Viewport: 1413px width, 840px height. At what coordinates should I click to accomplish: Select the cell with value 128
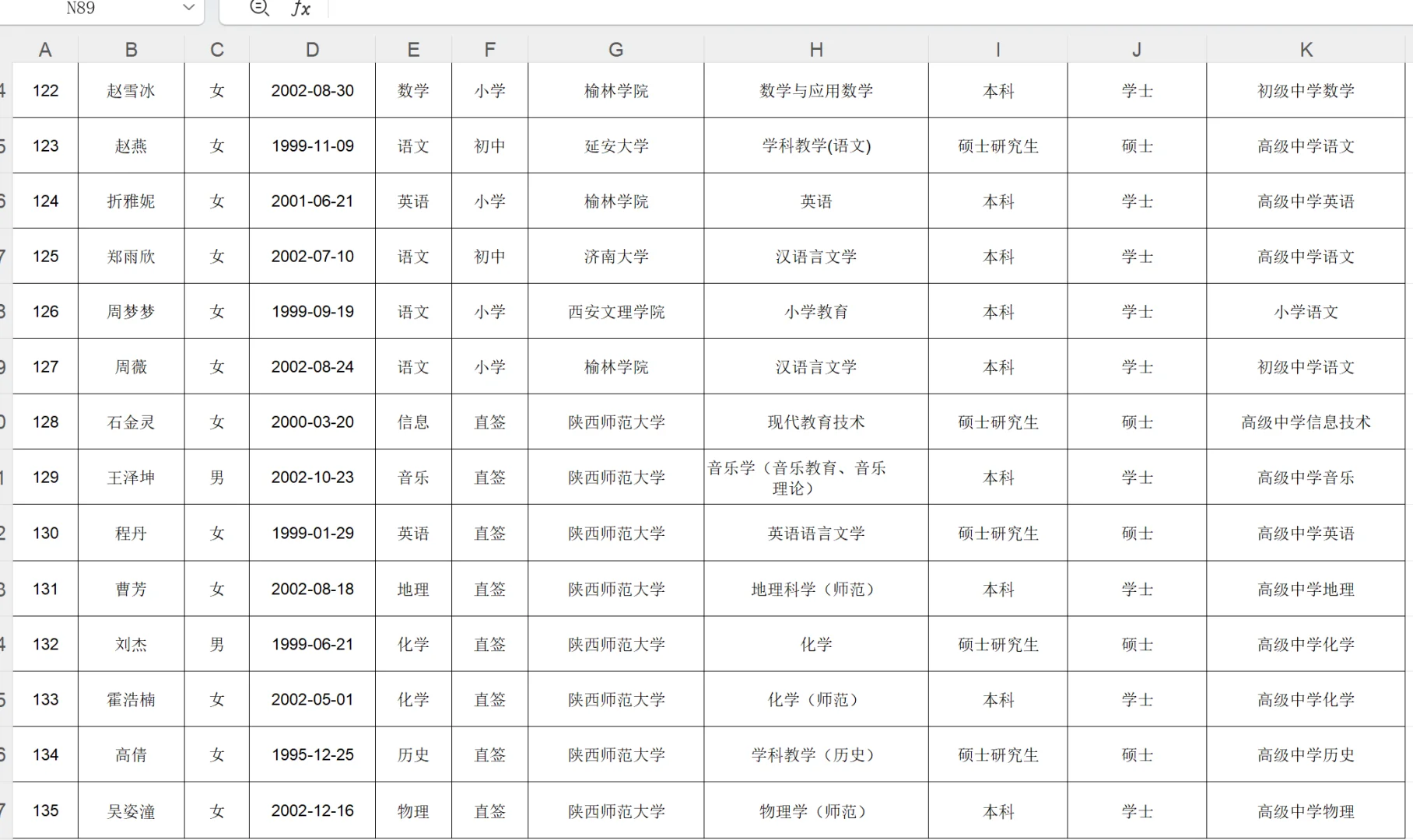pos(45,422)
